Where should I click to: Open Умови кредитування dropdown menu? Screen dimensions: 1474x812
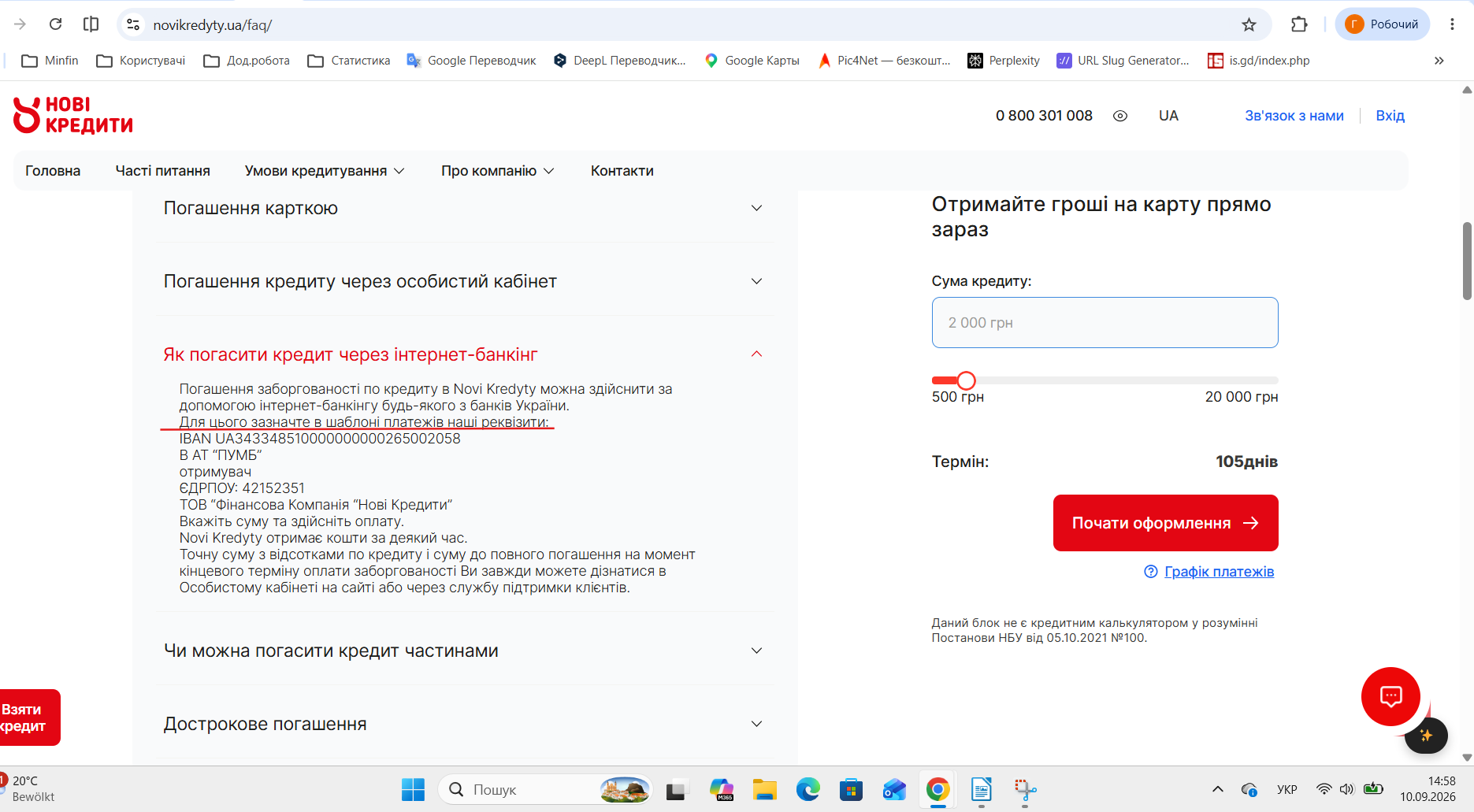325,171
